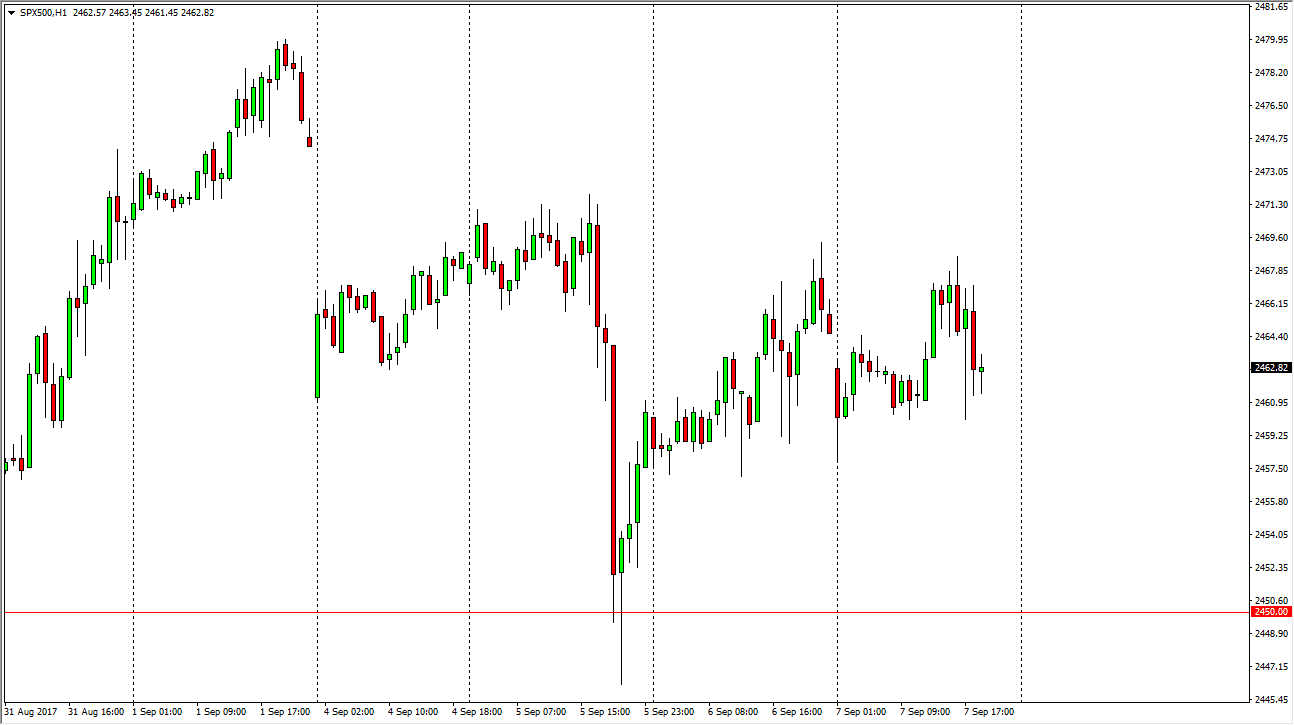
Task: Click the black 2462.82 current price tag
Action: tap(1270, 367)
